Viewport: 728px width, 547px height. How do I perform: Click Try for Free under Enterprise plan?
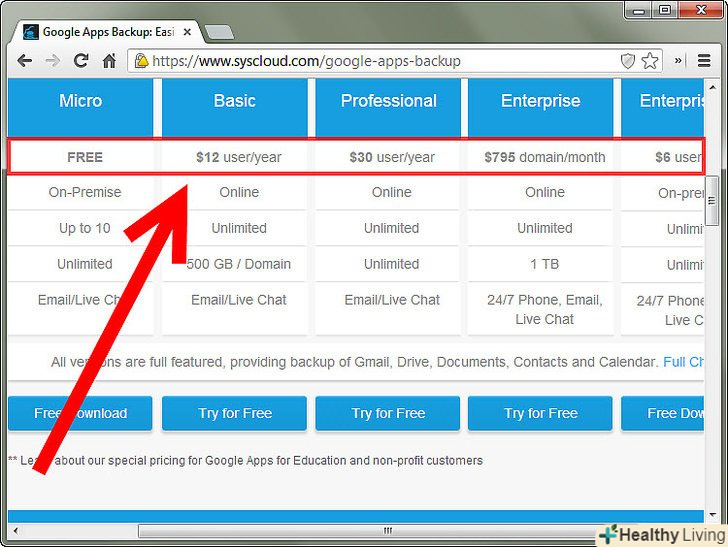coord(540,413)
